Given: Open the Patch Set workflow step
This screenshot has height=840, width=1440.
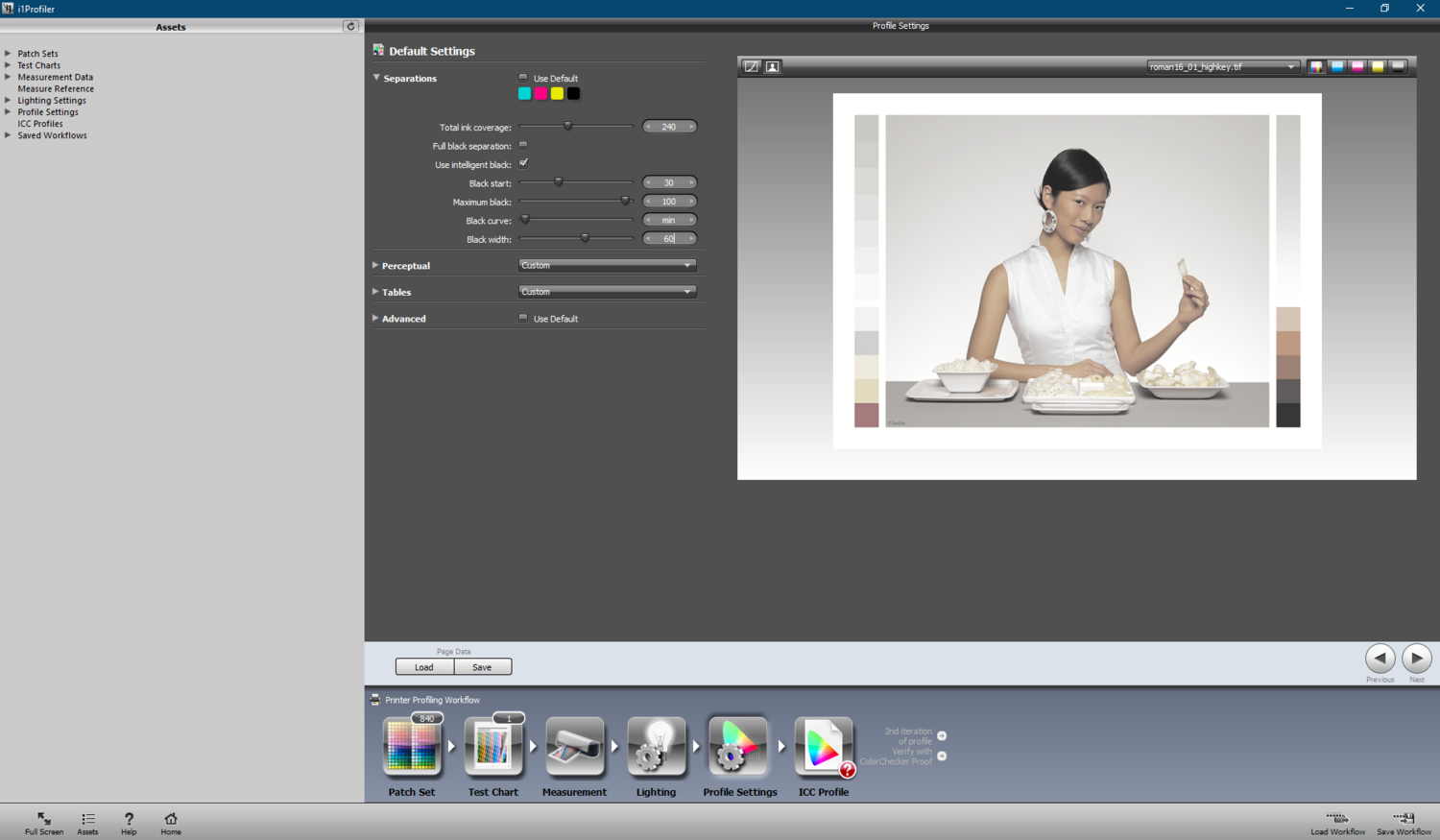Looking at the screenshot, I should tap(412, 747).
